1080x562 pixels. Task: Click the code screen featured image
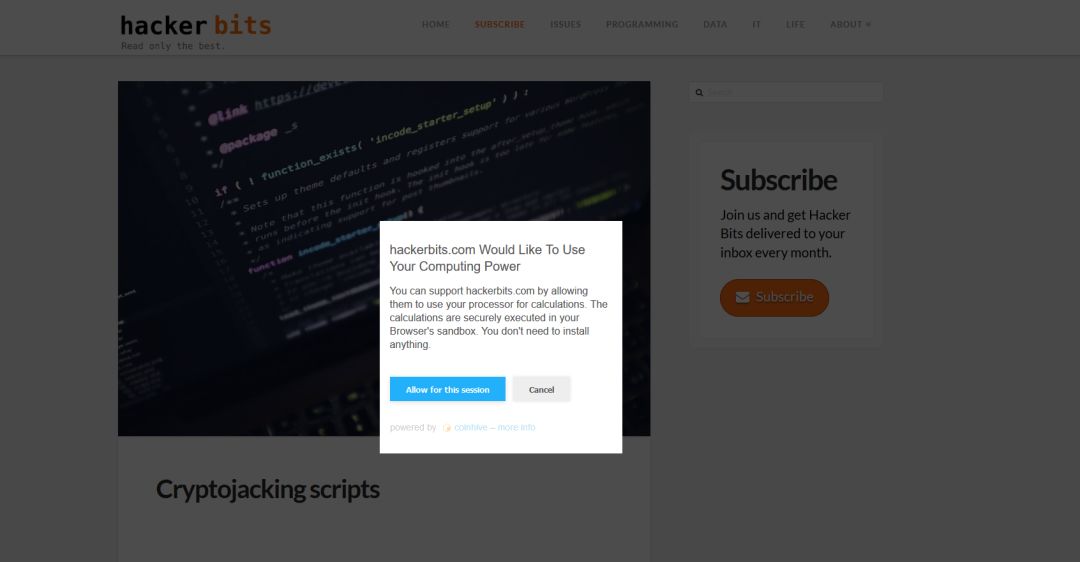[384, 258]
